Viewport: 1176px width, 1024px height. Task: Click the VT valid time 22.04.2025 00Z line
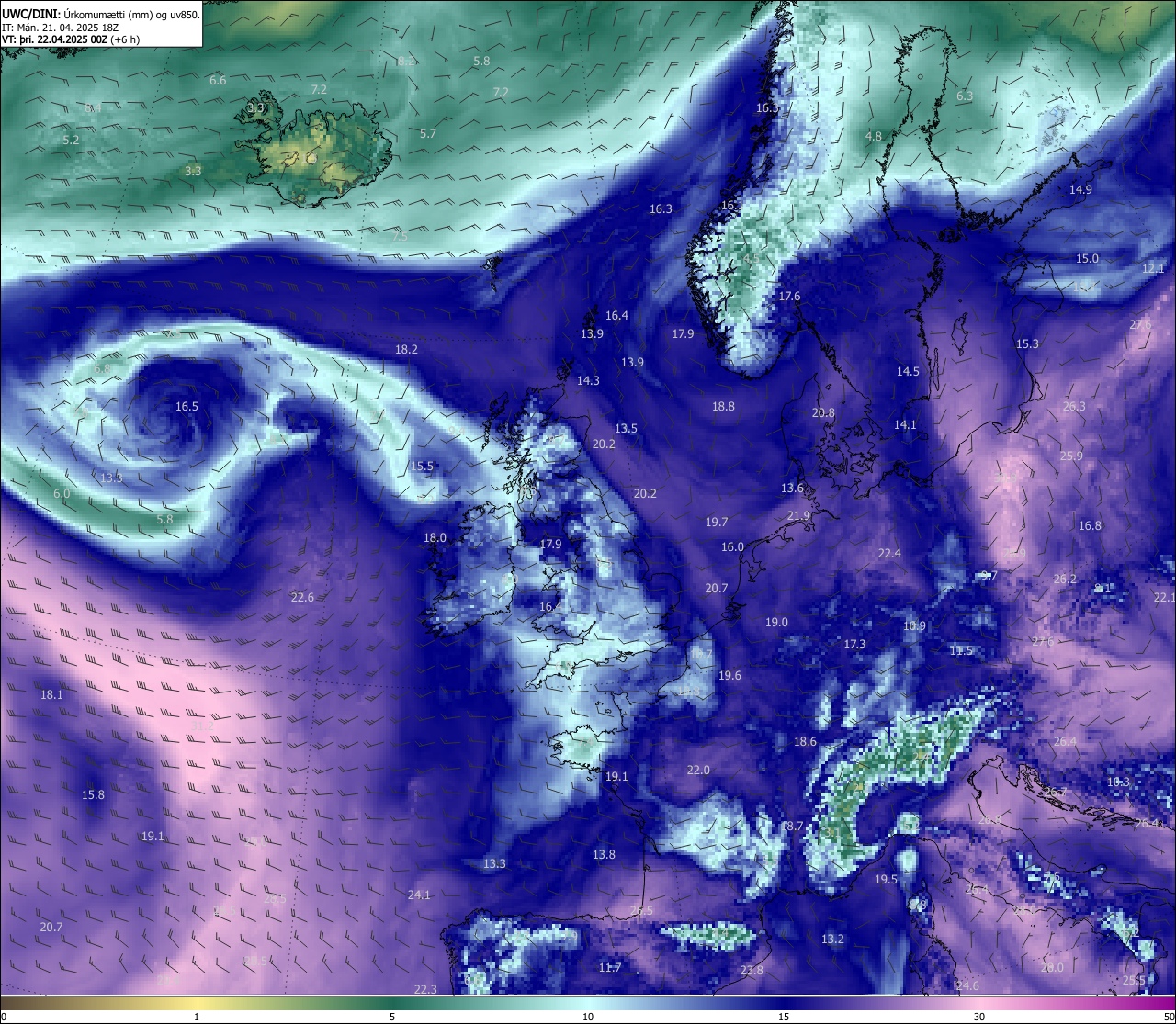point(71,39)
